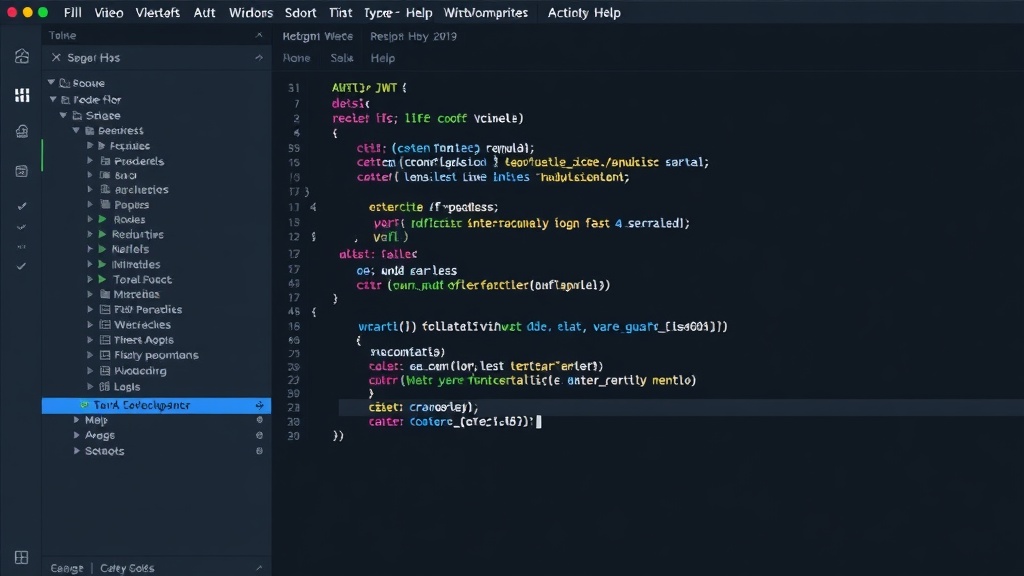Click the folder icon beside Rooue

(x=65, y=83)
